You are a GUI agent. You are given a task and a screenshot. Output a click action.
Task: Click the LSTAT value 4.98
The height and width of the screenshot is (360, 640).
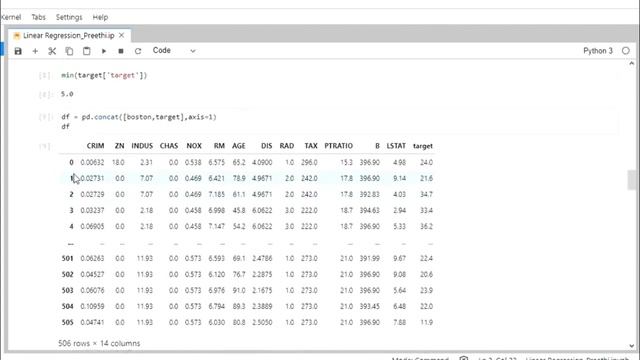click(x=399, y=162)
